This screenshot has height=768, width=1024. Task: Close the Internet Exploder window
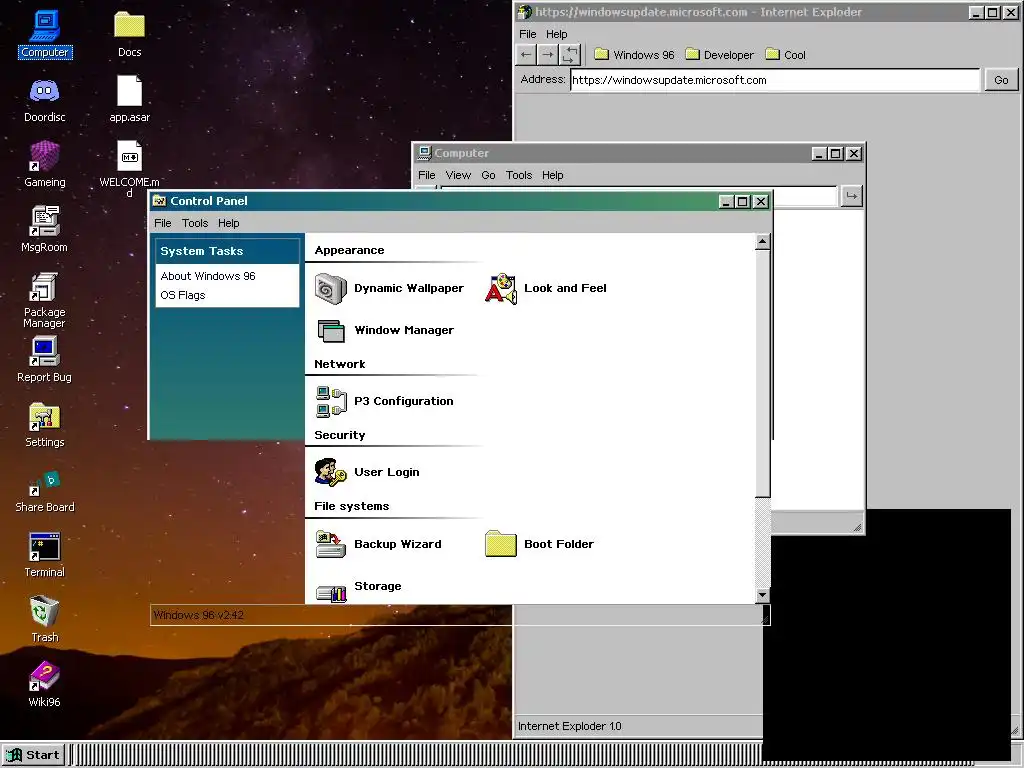tap(1010, 12)
